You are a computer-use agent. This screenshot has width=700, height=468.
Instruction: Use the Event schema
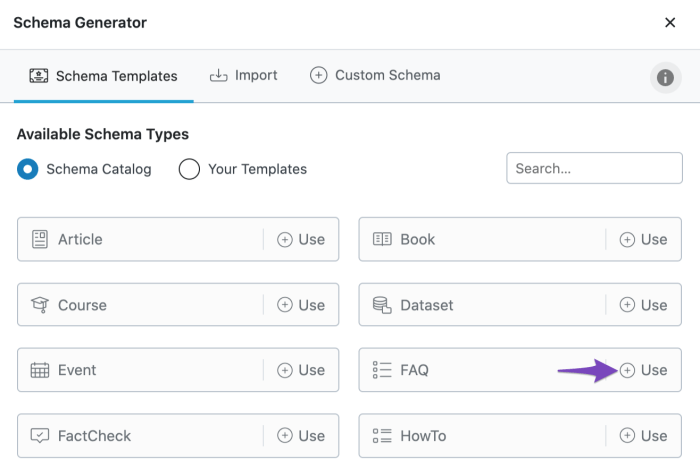[x=301, y=370]
